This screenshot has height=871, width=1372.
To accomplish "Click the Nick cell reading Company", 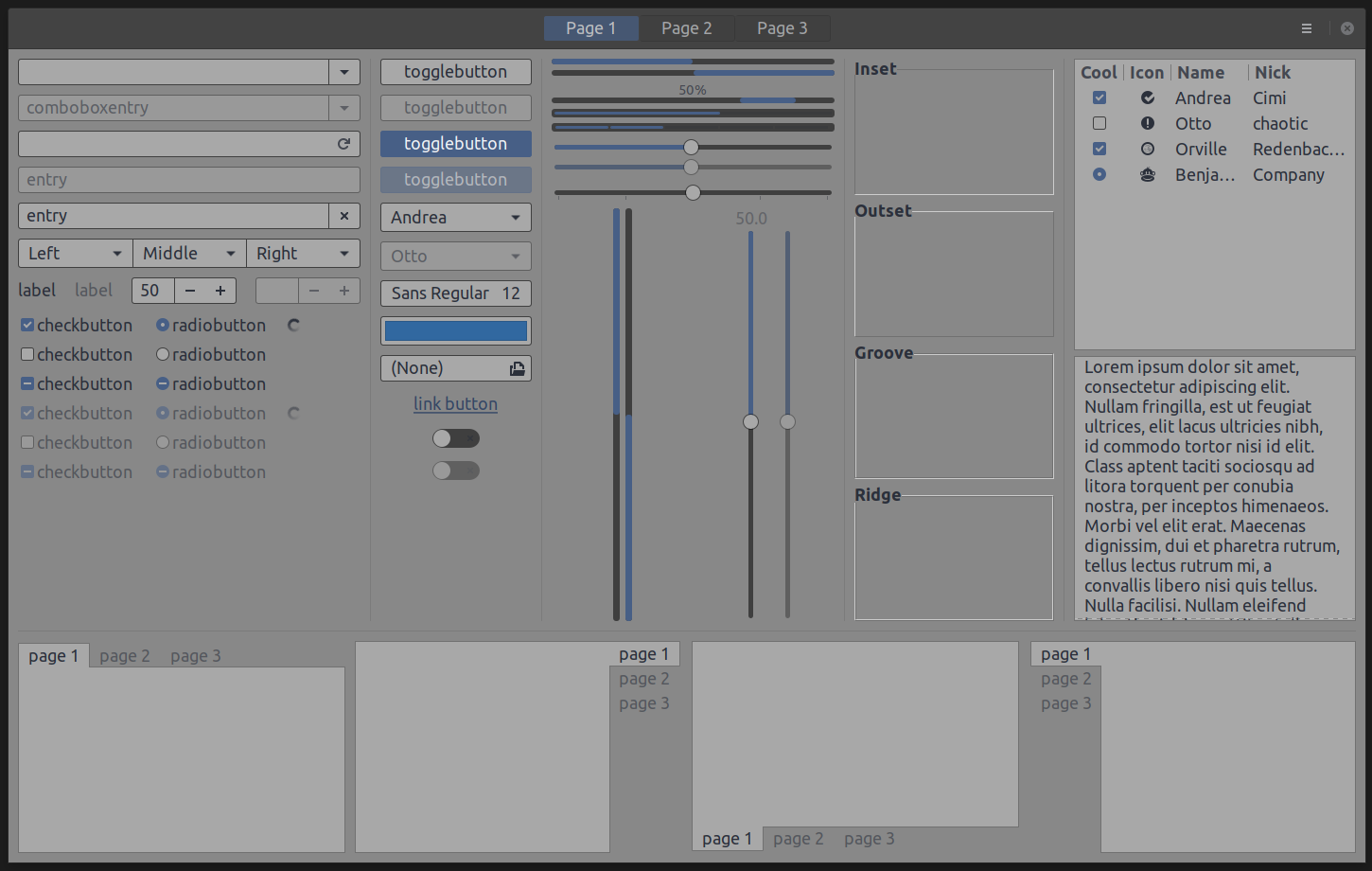I will [1289, 174].
